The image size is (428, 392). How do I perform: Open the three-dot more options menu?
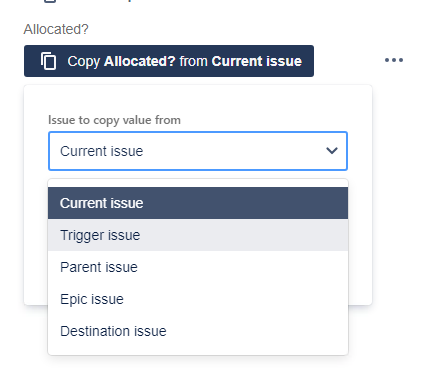[x=394, y=60]
